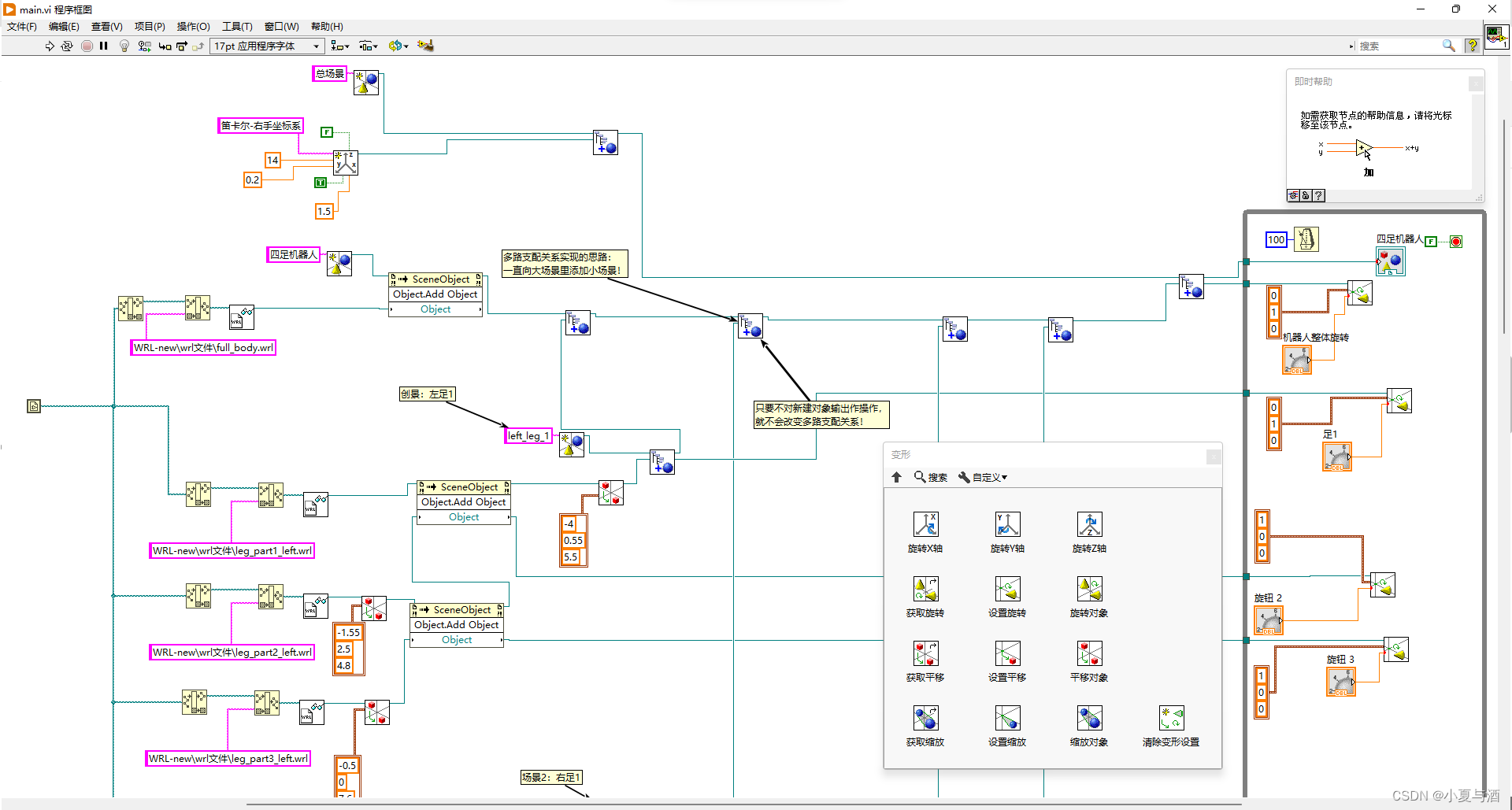1512x810 pixels.
Task: Select 获取旋转 in the 变形 palette
Action: point(925,596)
